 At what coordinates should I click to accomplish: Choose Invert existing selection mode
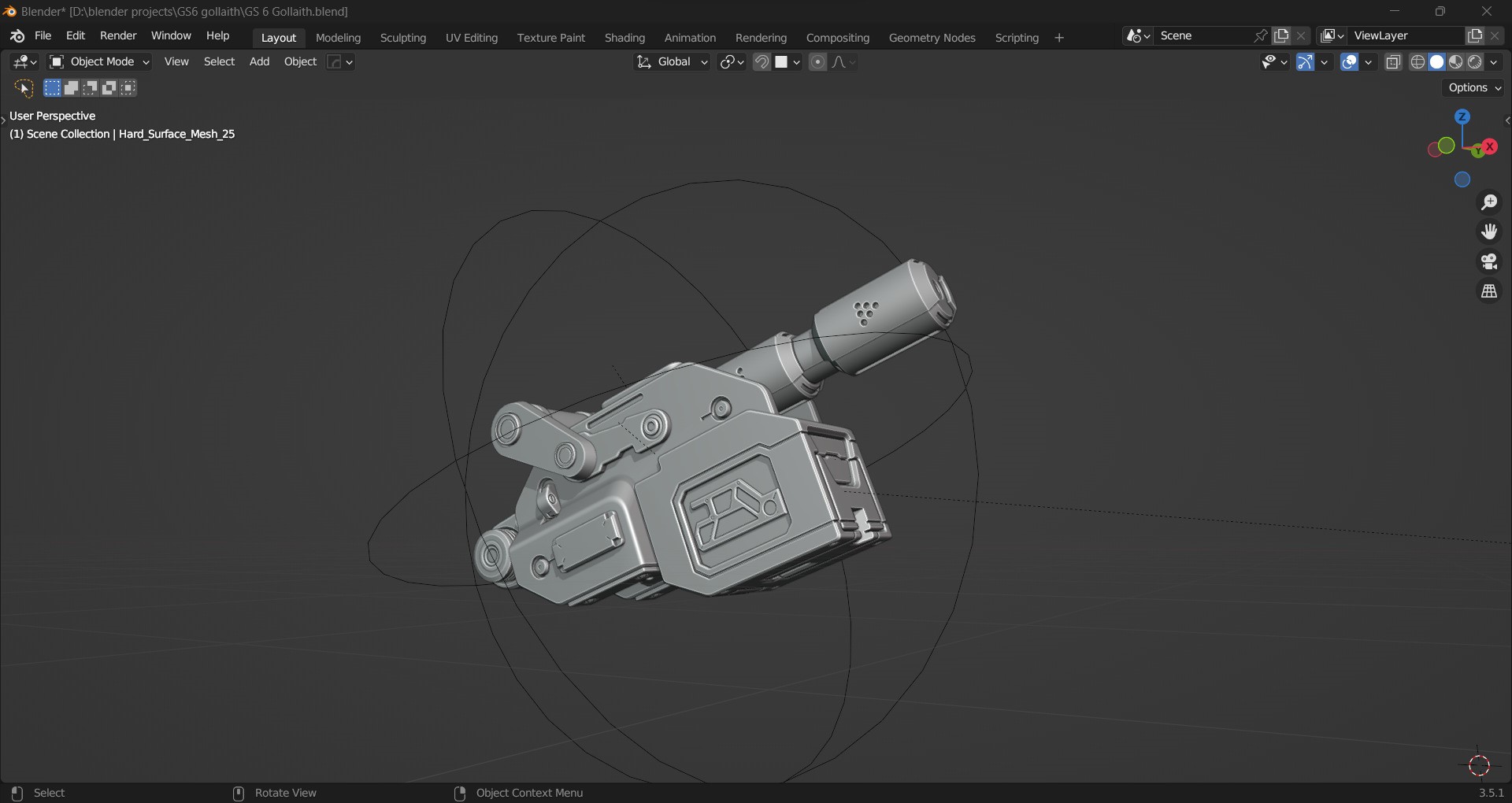[109, 88]
